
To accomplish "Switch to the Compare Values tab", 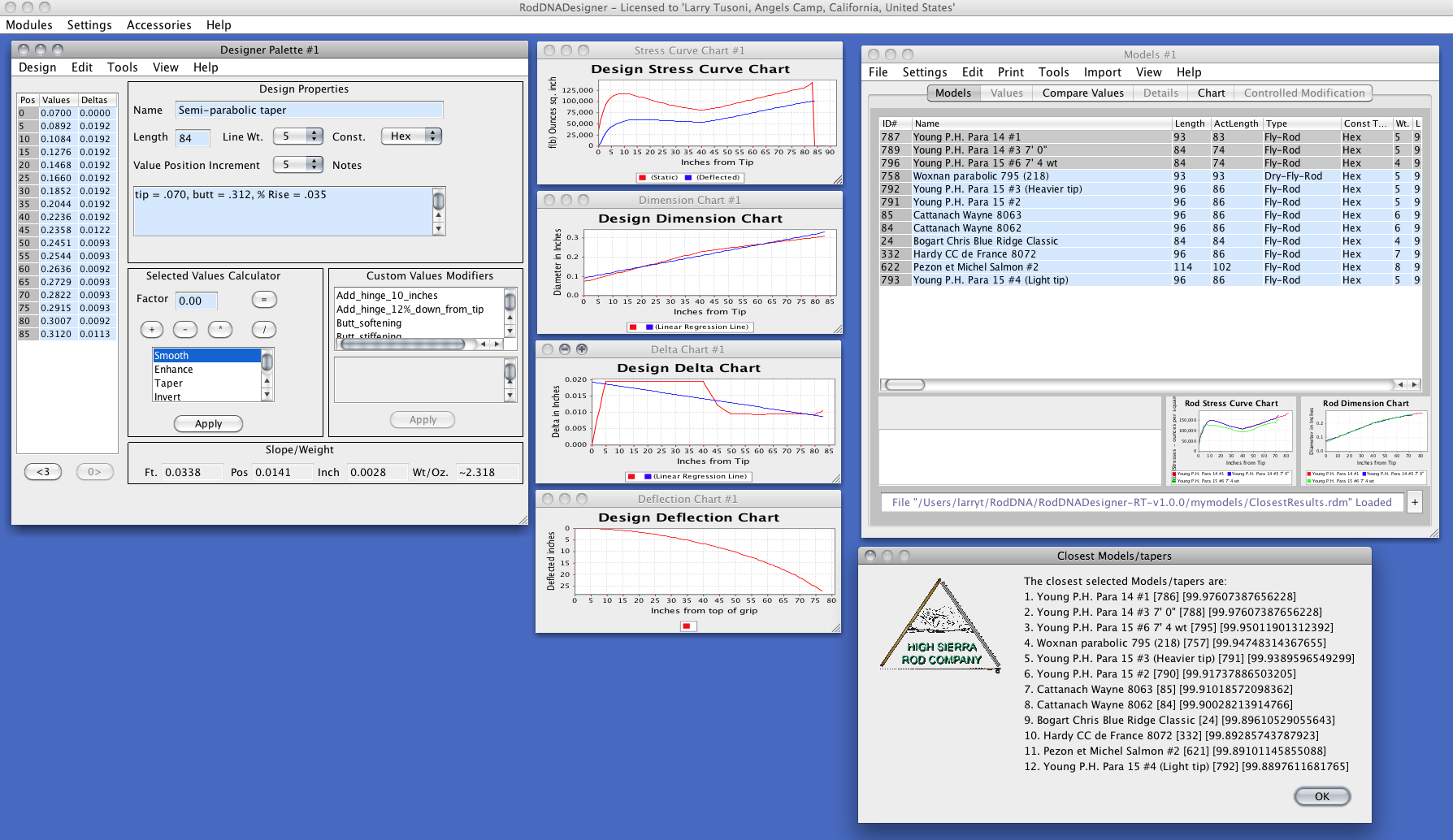I will point(1082,93).
